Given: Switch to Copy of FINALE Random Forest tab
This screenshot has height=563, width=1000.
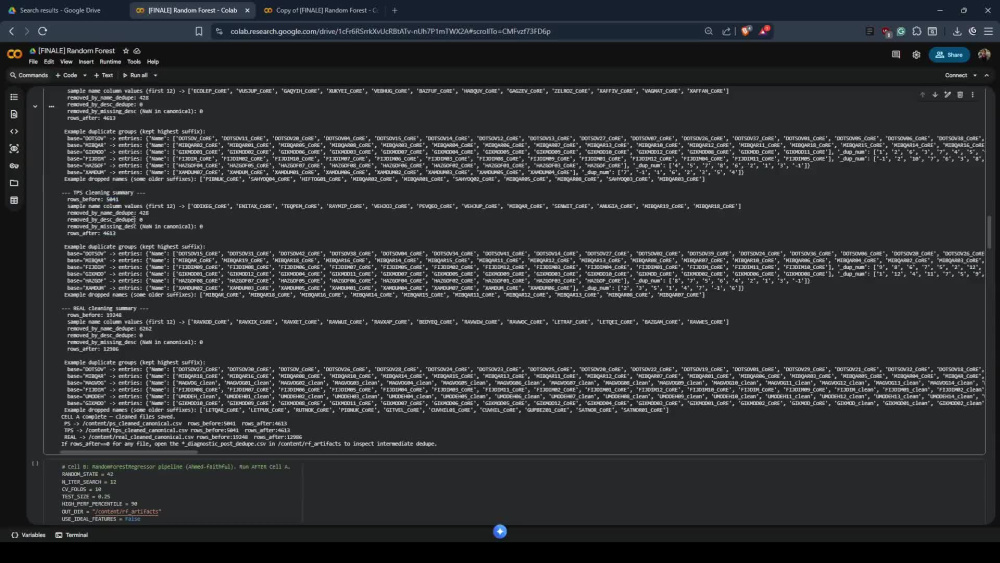Looking at the screenshot, I should pyautogui.click(x=320, y=10).
